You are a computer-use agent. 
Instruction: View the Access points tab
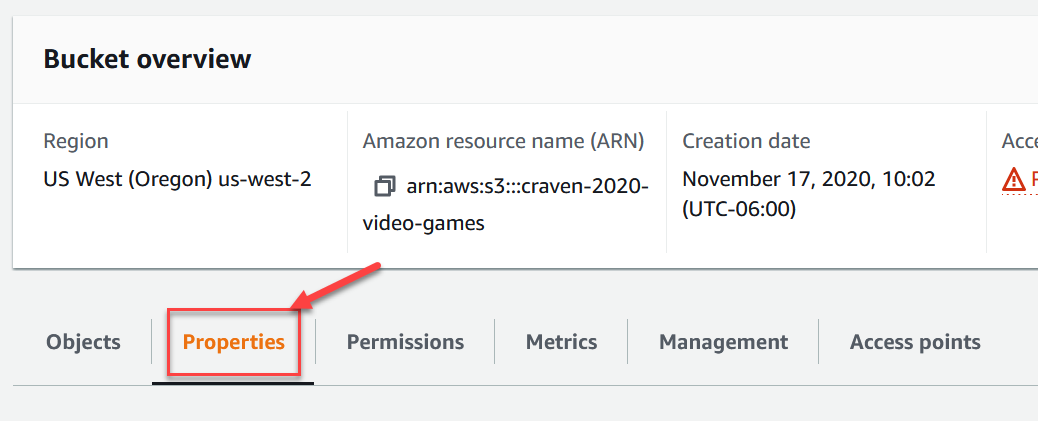pyautogui.click(x=915, y=342)
